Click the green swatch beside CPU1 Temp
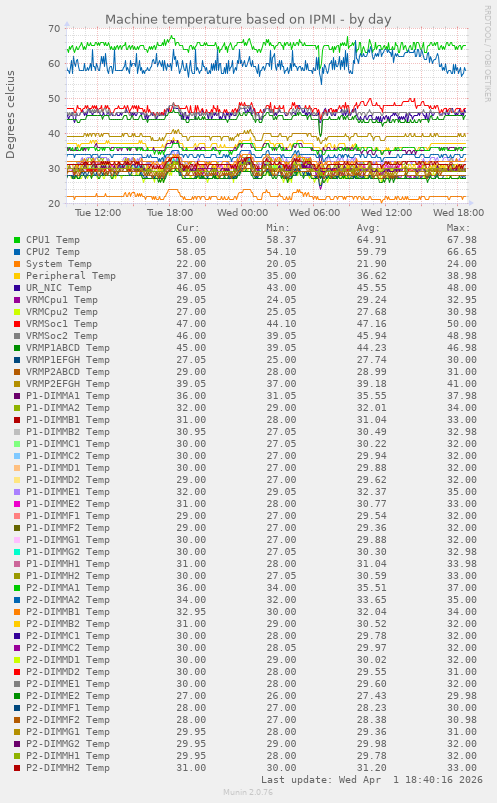 click(17, 240)
